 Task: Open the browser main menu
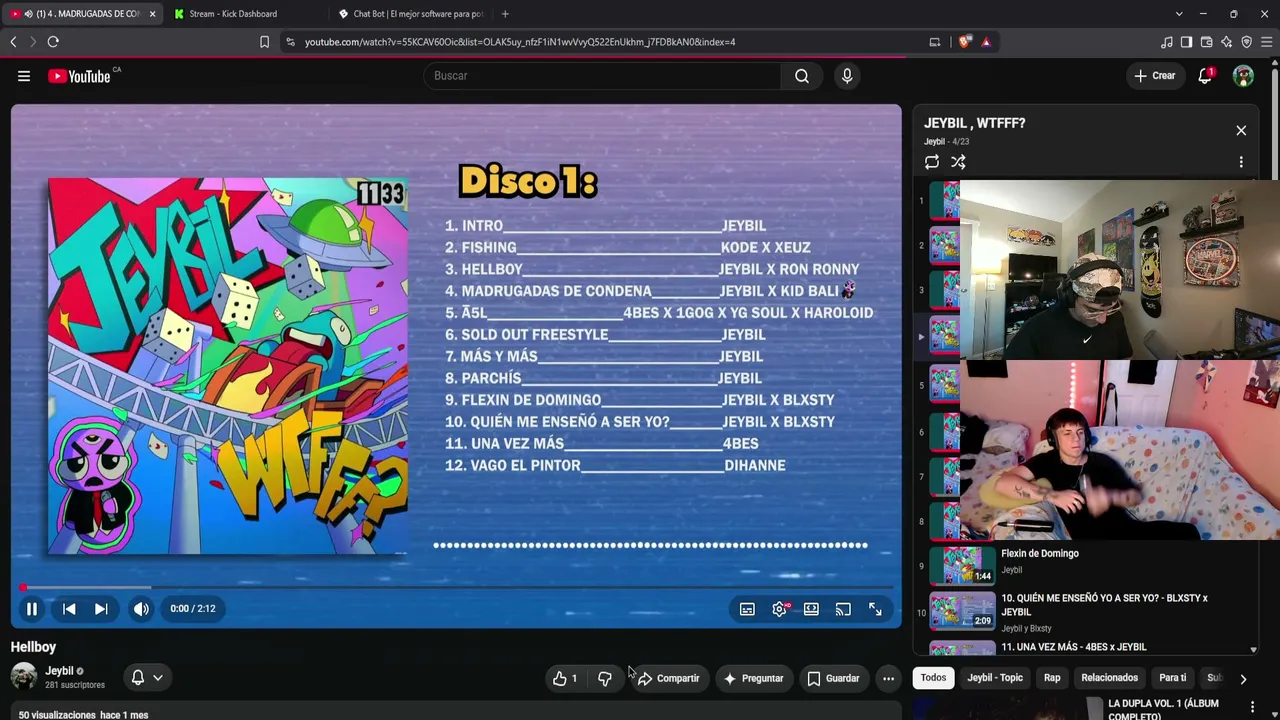pos(1266,42)
